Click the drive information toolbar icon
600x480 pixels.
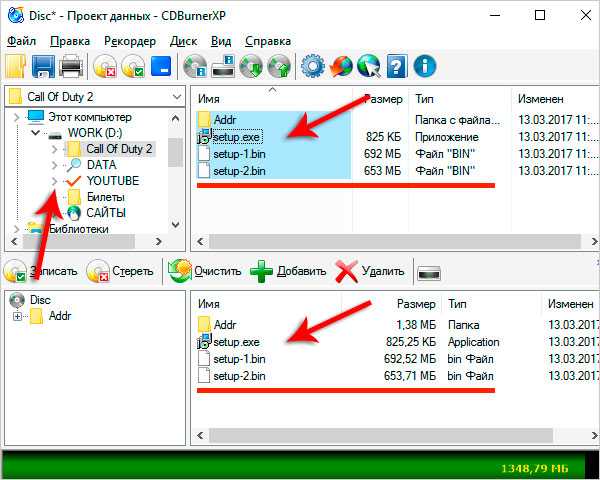coord(223,66)
